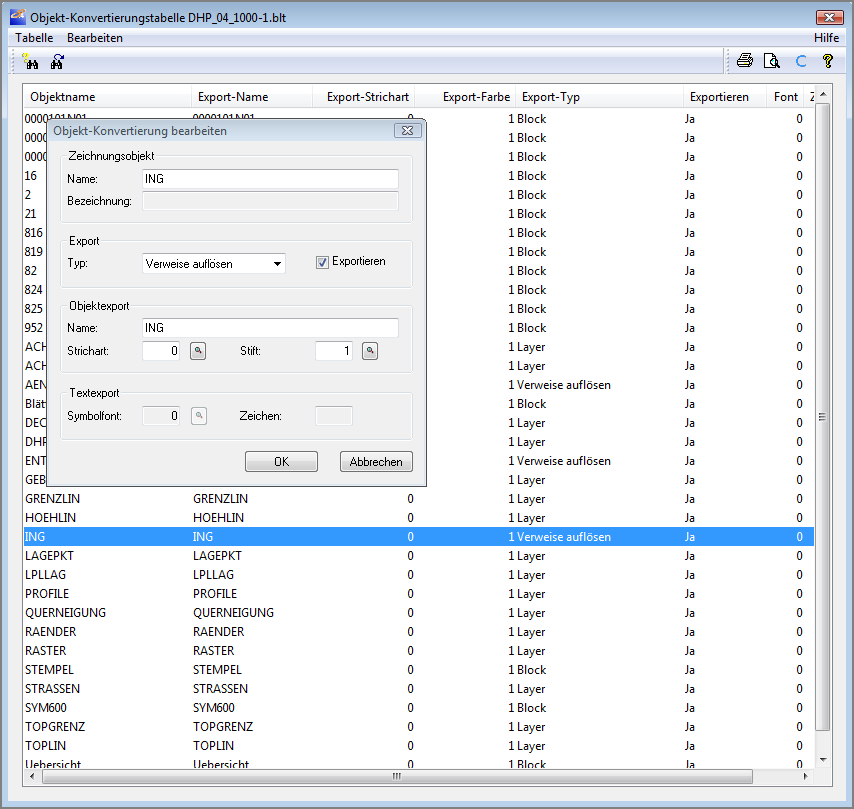Click SYM600 in the Export-Name column
Viewport: 854px width, 809px height.
click(214, 708)
